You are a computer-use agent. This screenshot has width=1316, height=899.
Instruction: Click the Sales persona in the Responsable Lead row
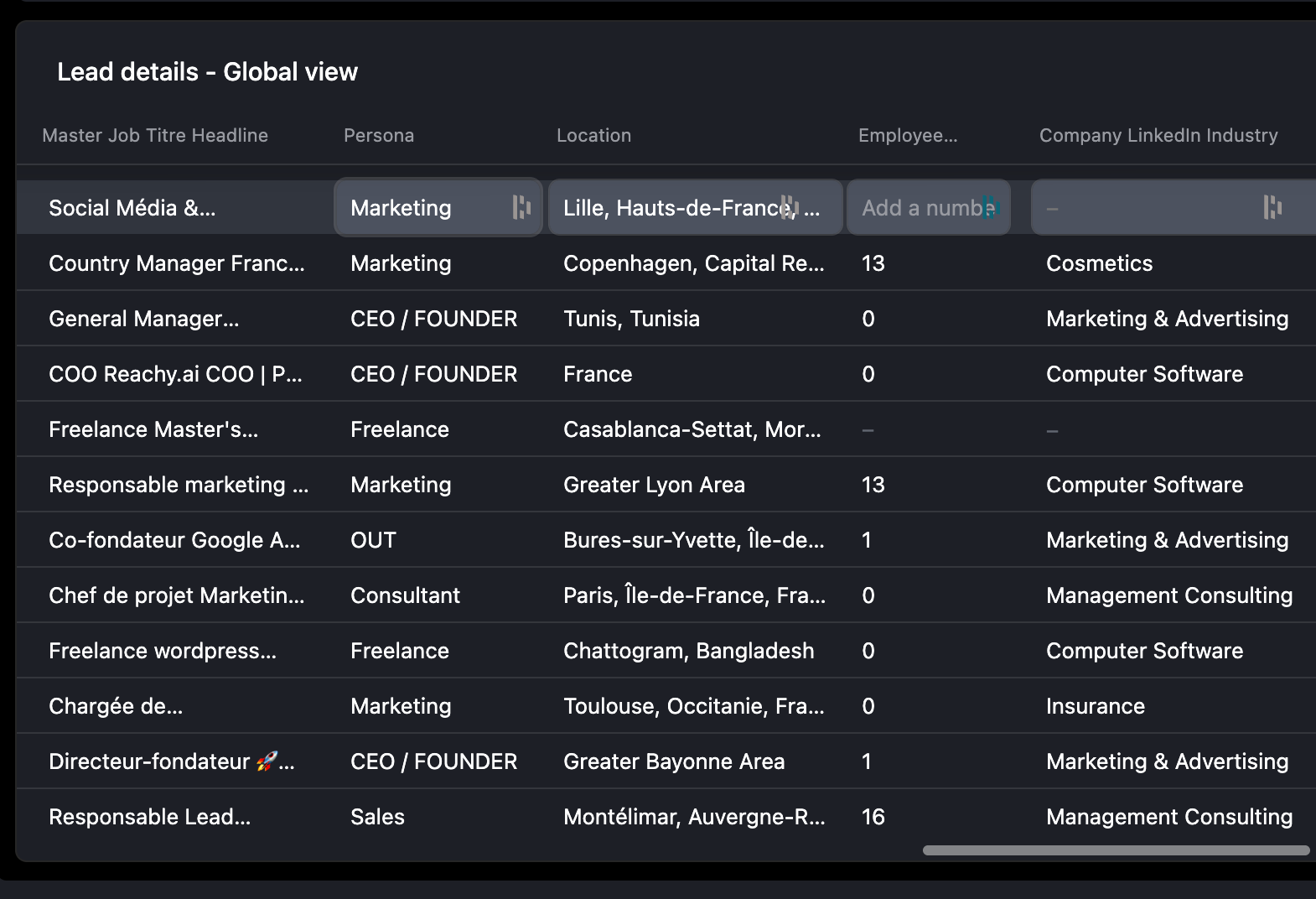[x=377, y=817]
